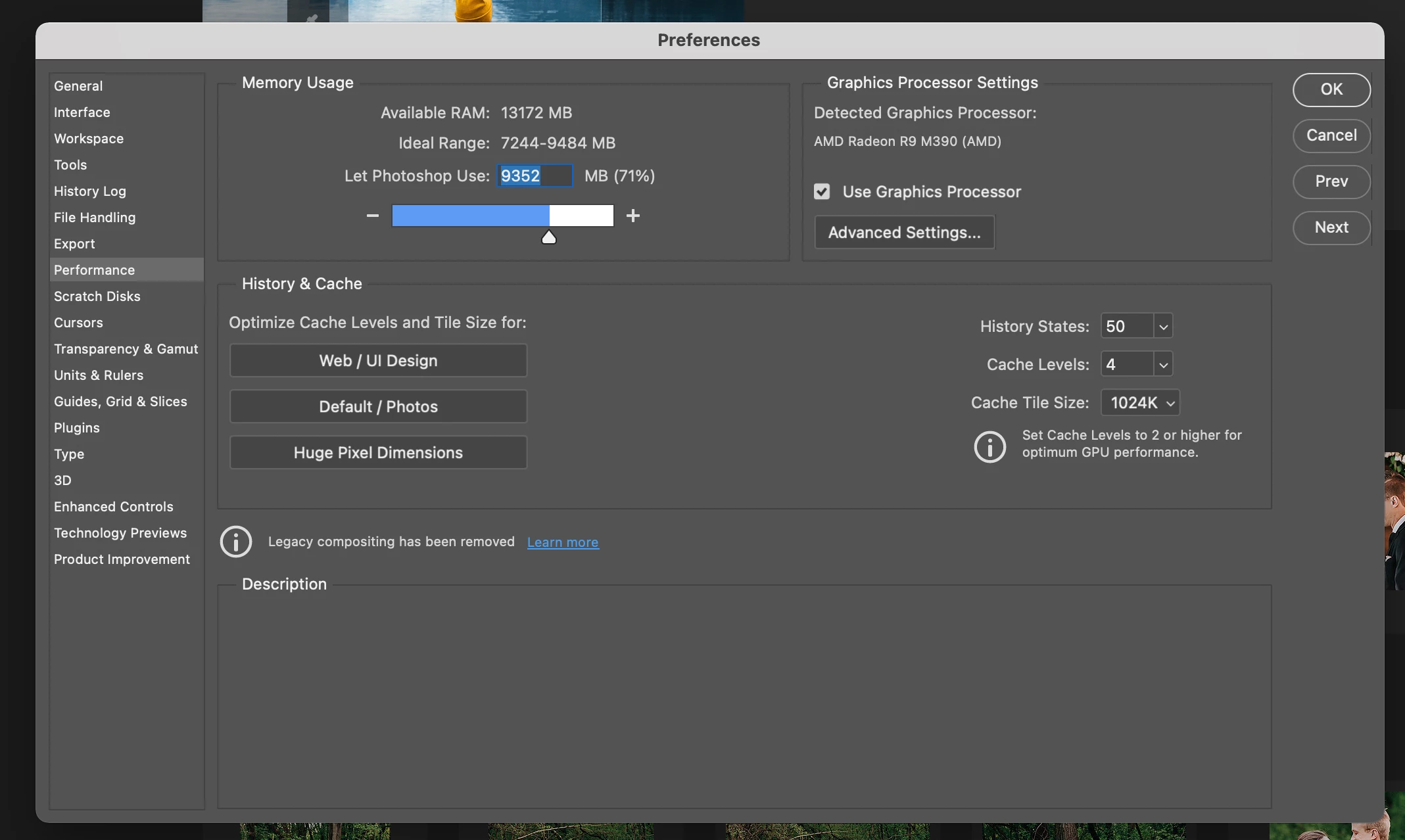This screenshot has width=1405, height=840.
Task: Choose Web / UI Design optimization
Action: [x=378, y=360]
